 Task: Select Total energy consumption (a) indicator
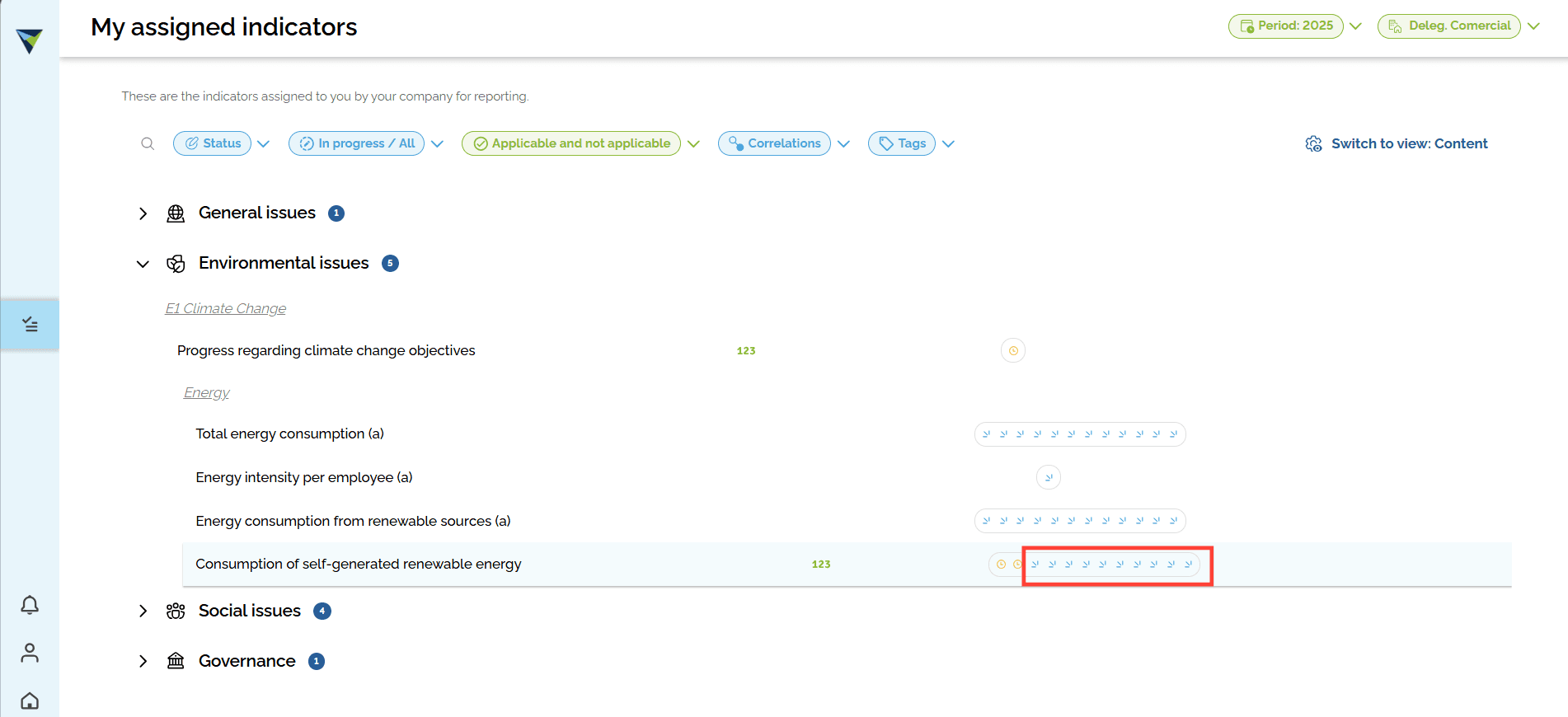(x=290, y=433)
